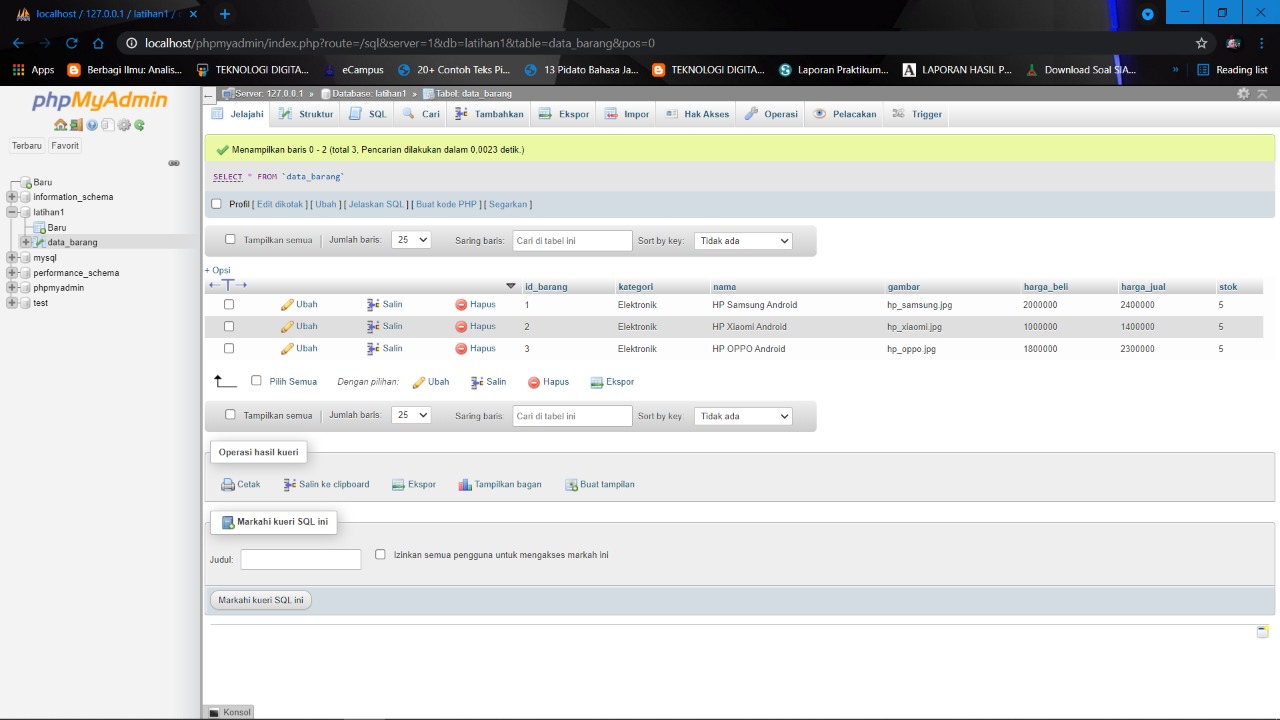The image size is (1280, 720).
Task: Open the Operasi tab
Action: 771,114
